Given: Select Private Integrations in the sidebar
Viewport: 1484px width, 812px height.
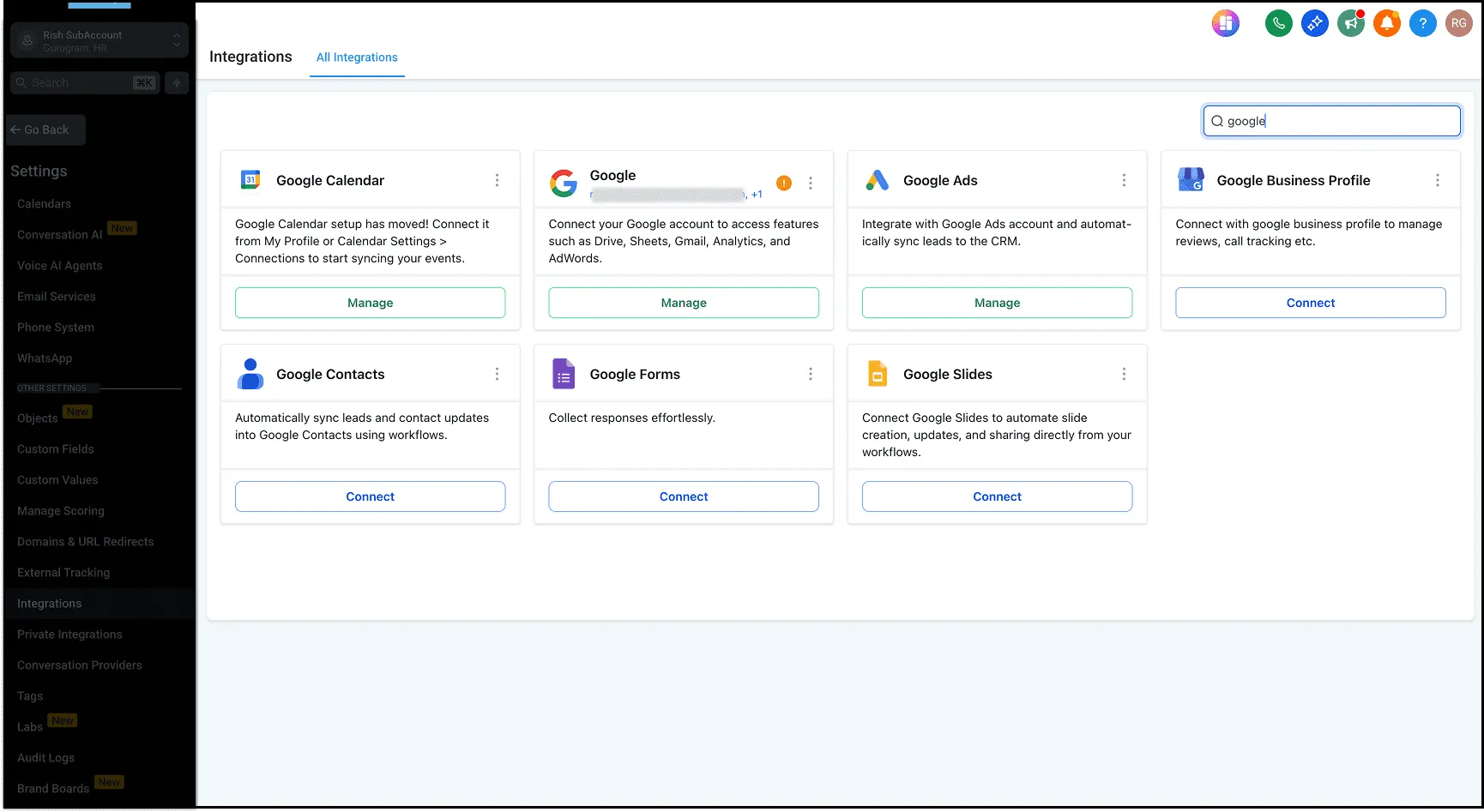Looking at the screenshot, I should [x=69, y=635].
